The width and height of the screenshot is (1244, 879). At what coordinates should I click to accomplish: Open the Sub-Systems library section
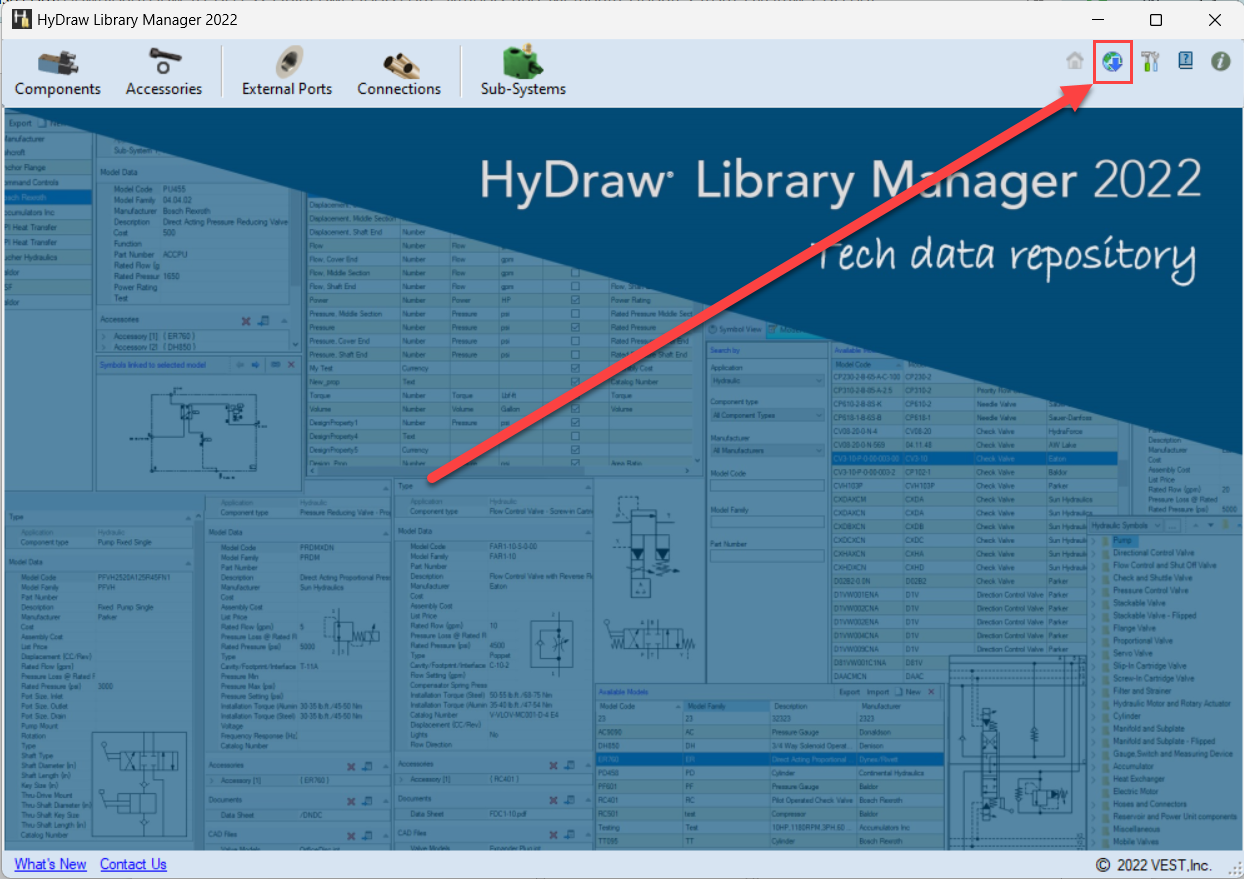523,72
